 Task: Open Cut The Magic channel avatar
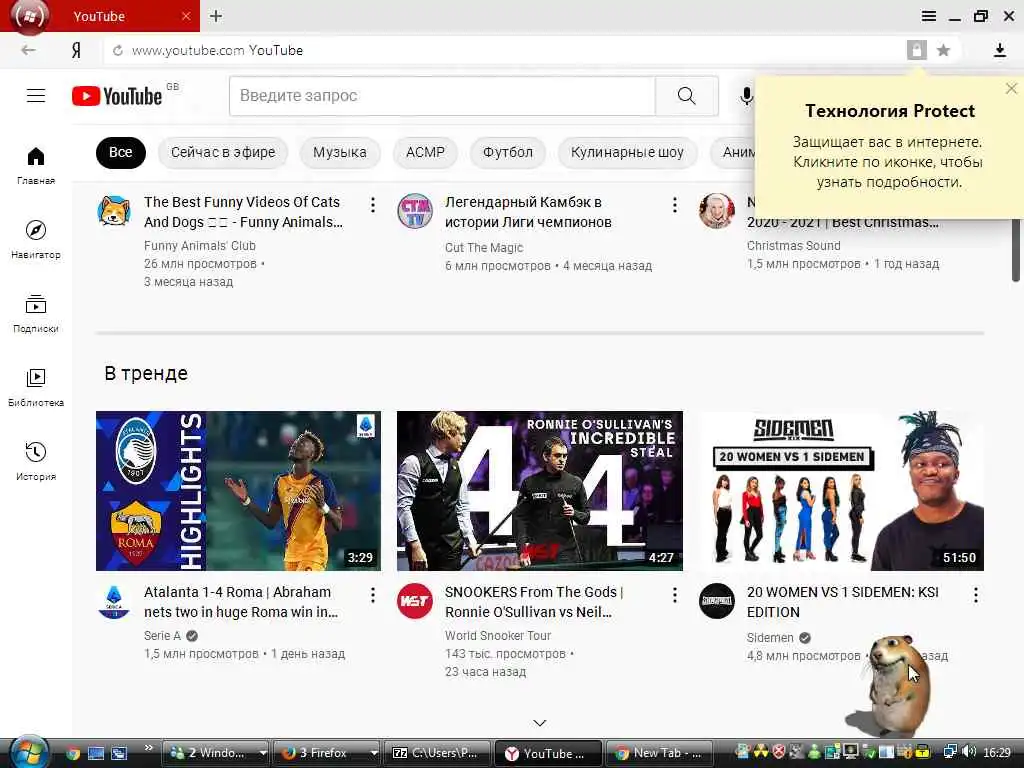tap(415, 210)
